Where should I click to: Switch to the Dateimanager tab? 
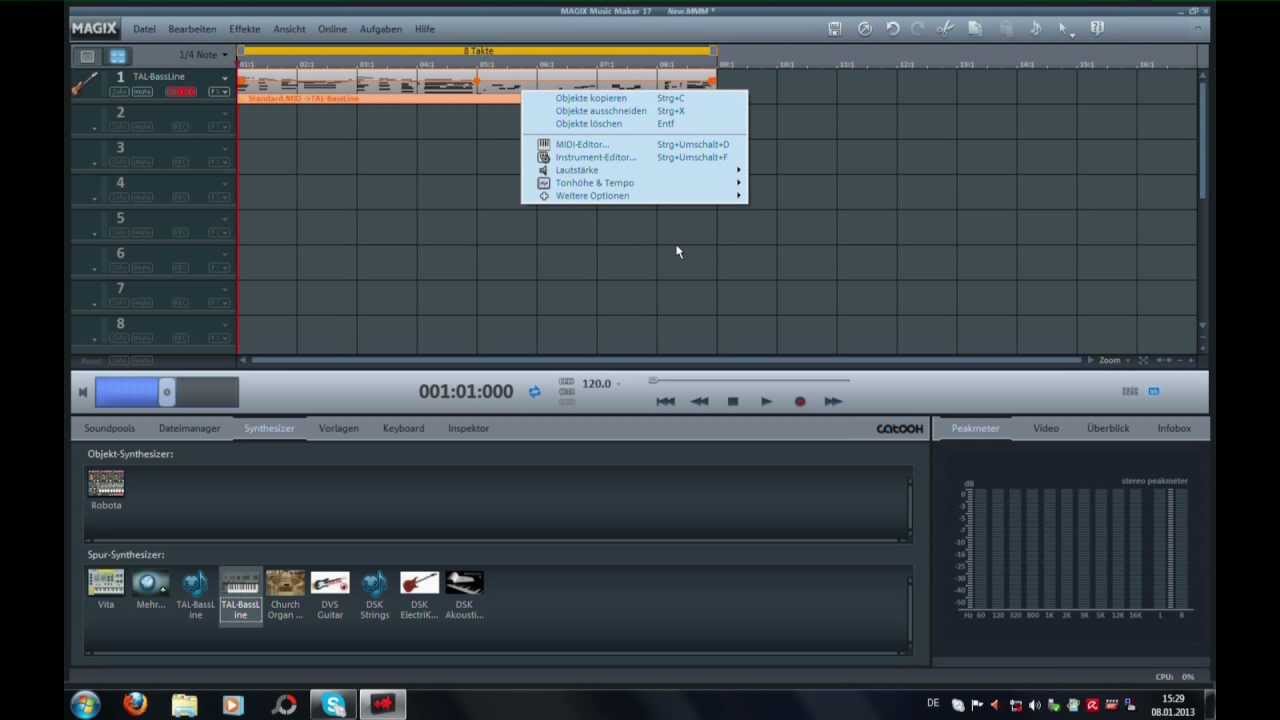point(189,428)
